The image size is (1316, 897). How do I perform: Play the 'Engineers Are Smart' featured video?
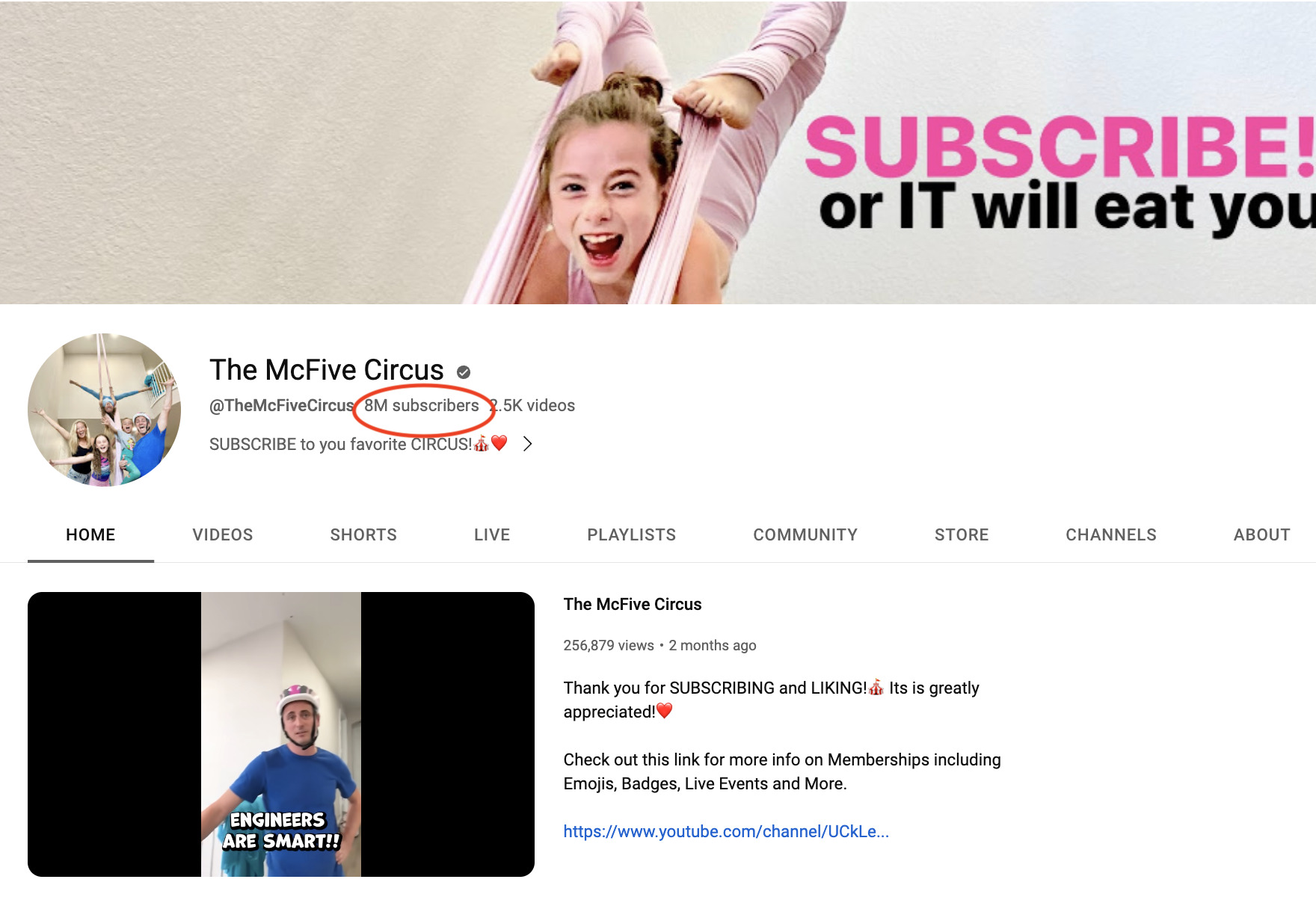click(281, 734)
